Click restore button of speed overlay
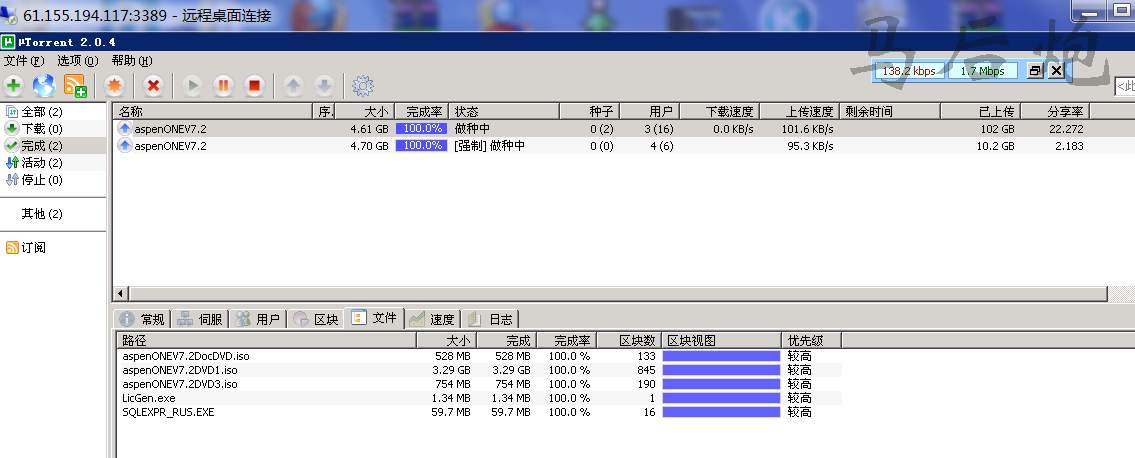Screen dimensions: 1135x458 click(x=1035, y=70)
